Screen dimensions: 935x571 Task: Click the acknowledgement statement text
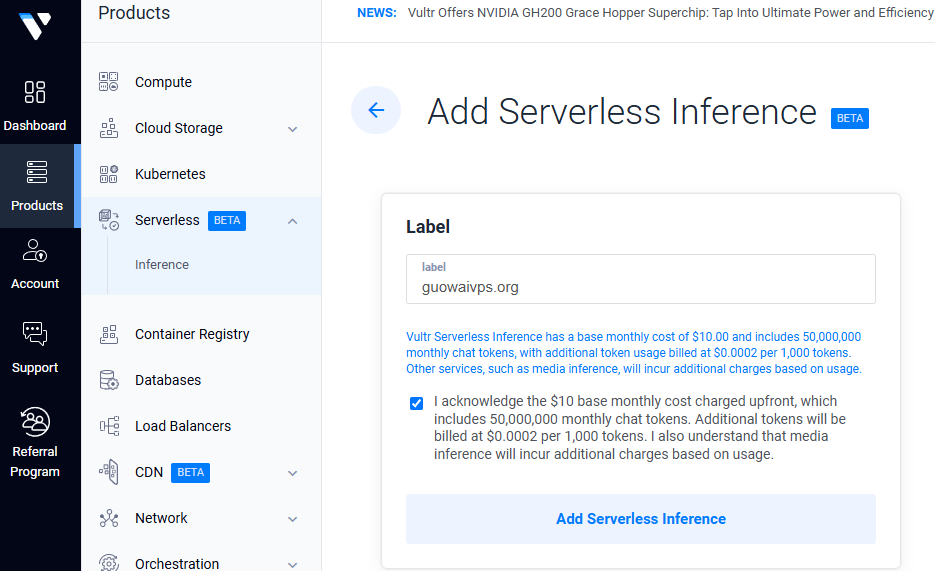tap(640, 427)
